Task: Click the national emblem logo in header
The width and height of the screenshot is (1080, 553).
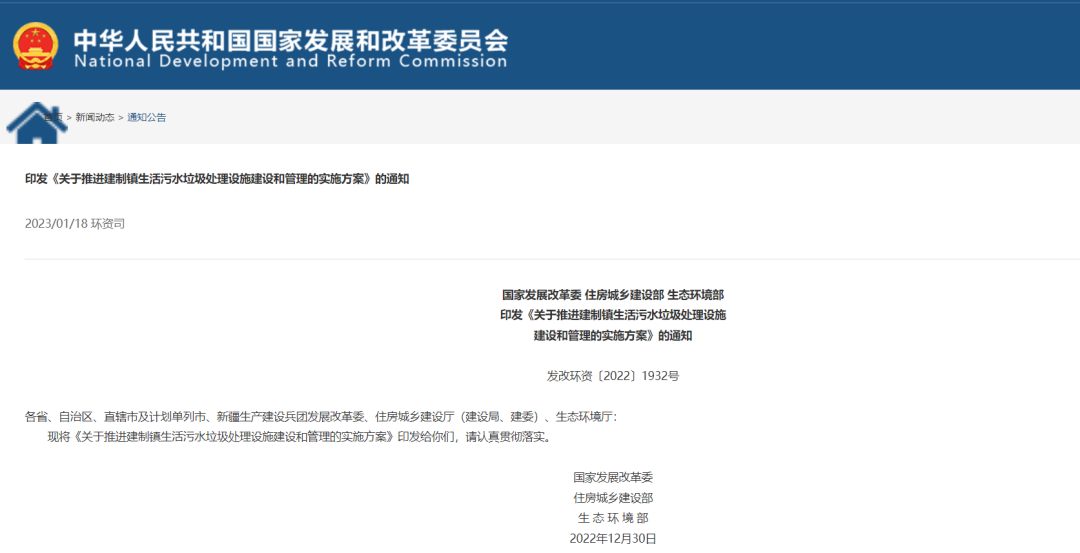Action: point(36,45)
